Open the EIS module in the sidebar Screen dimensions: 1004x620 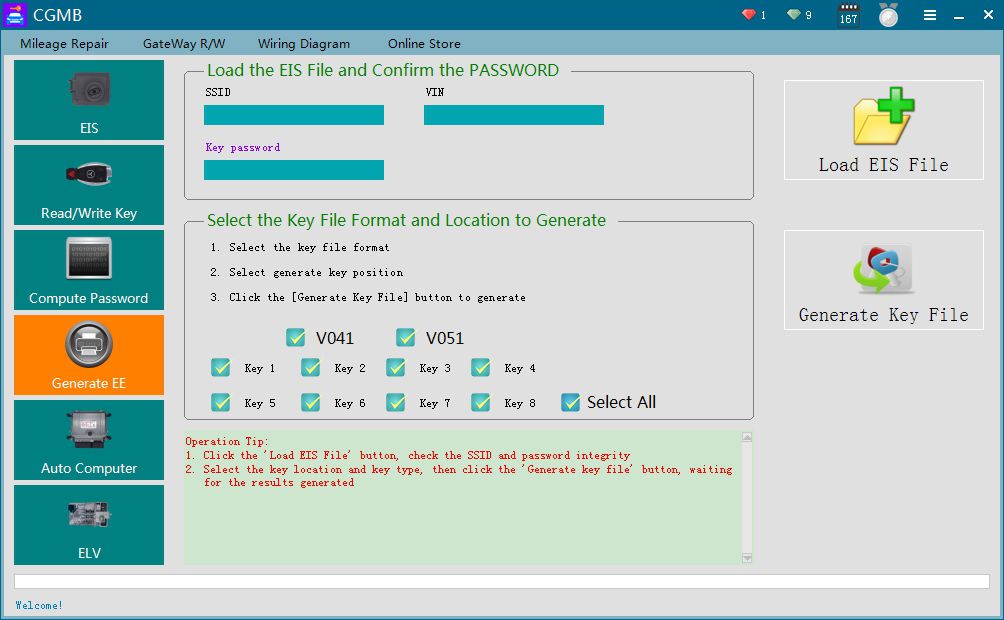[88, 100]
